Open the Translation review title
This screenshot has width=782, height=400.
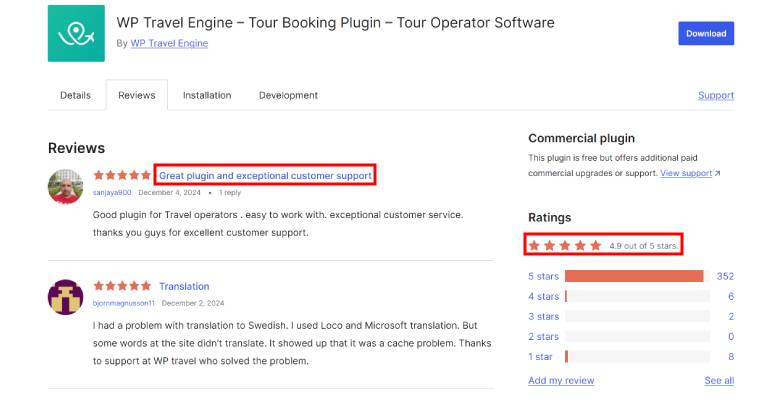[x=184, y=286]
